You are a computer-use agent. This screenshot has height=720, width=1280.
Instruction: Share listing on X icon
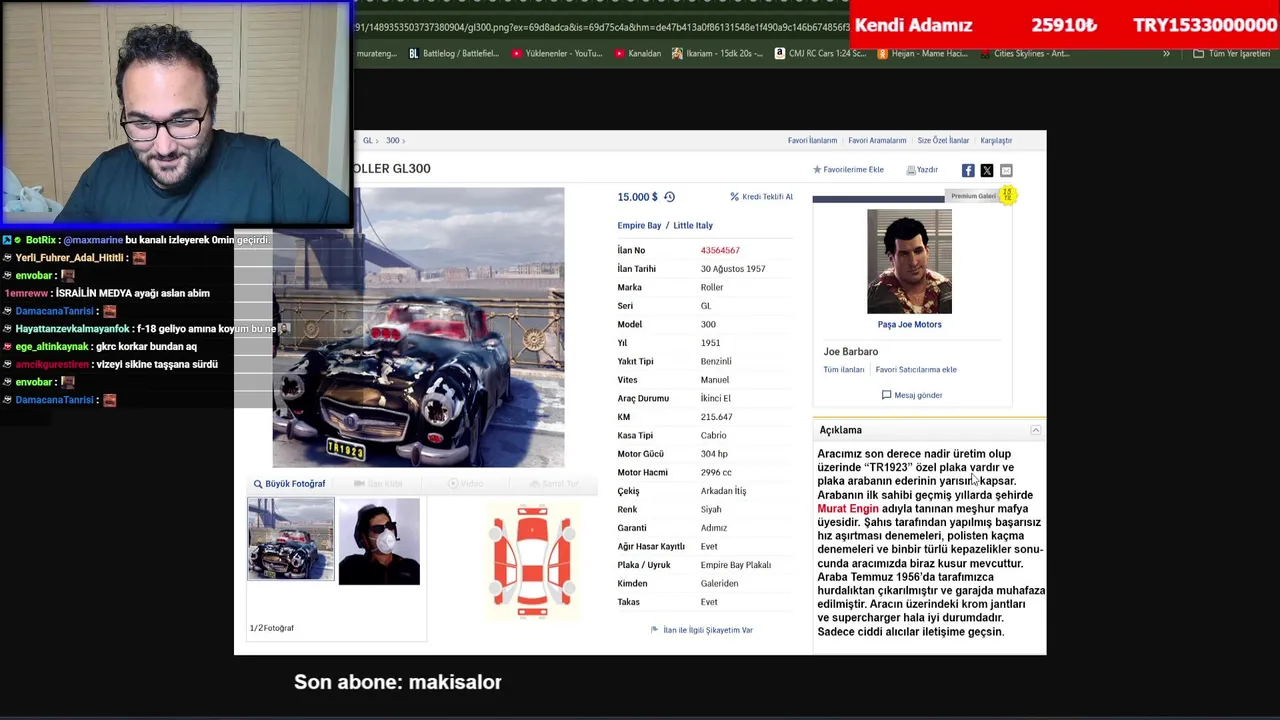coord(987,170)
